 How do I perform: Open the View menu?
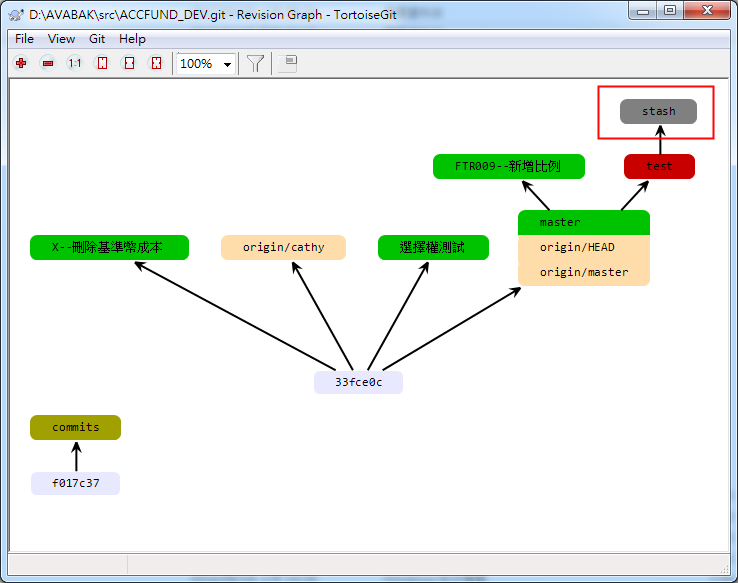pyautogui.click(x=61, y=39)
